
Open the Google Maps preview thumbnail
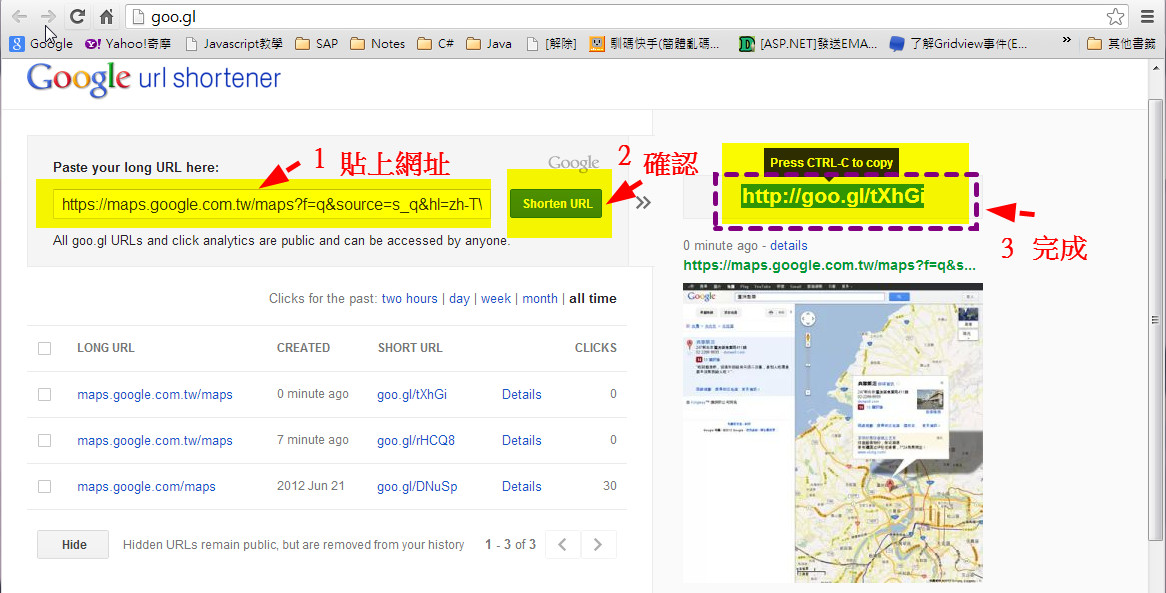[x=832, y=433]
